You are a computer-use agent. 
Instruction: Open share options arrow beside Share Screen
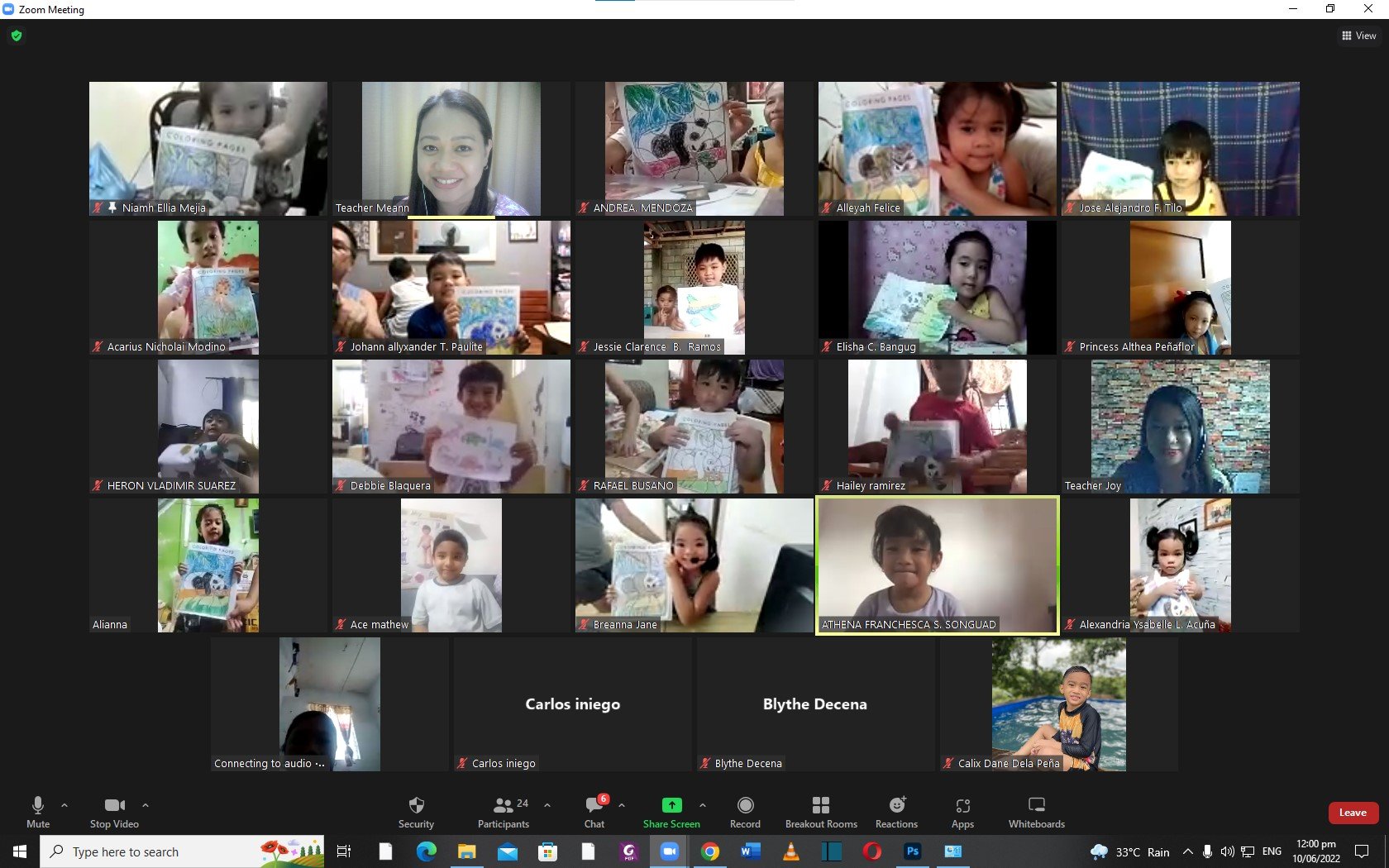(703, 804)
